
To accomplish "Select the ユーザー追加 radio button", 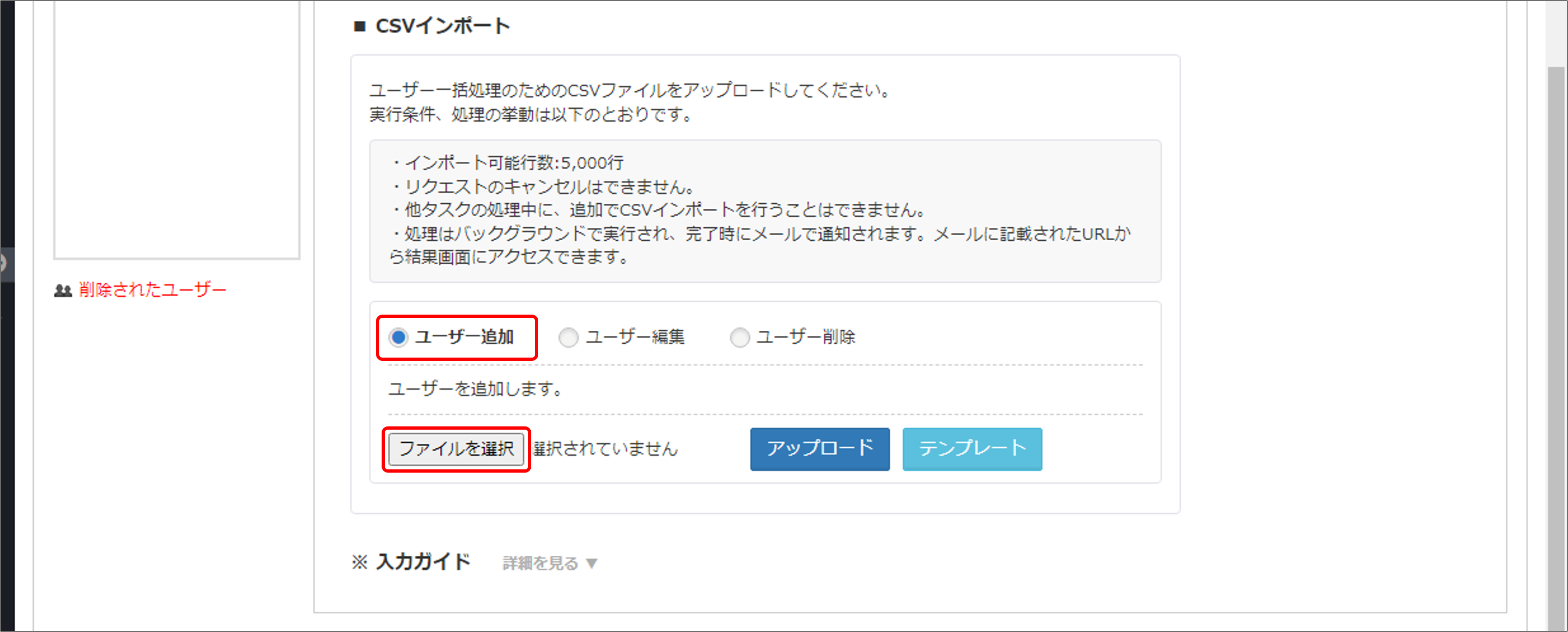I will 399,337.
